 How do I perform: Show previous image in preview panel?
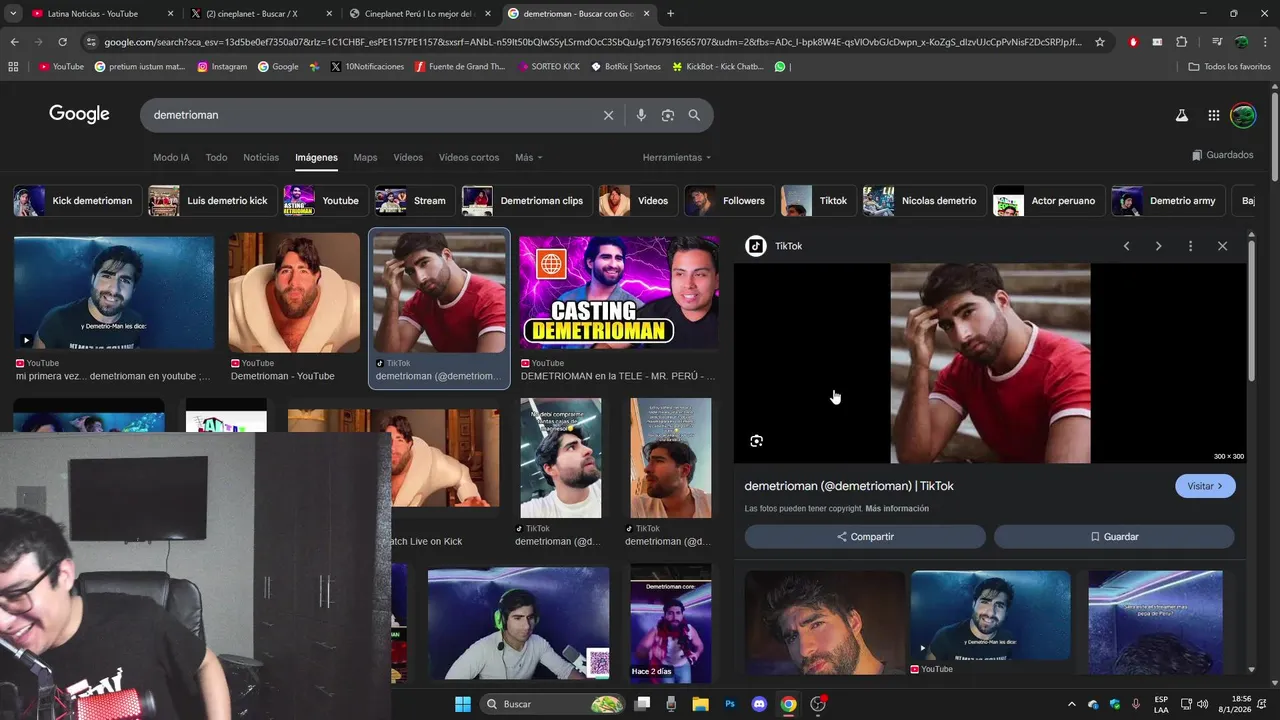pos(1126,246)
